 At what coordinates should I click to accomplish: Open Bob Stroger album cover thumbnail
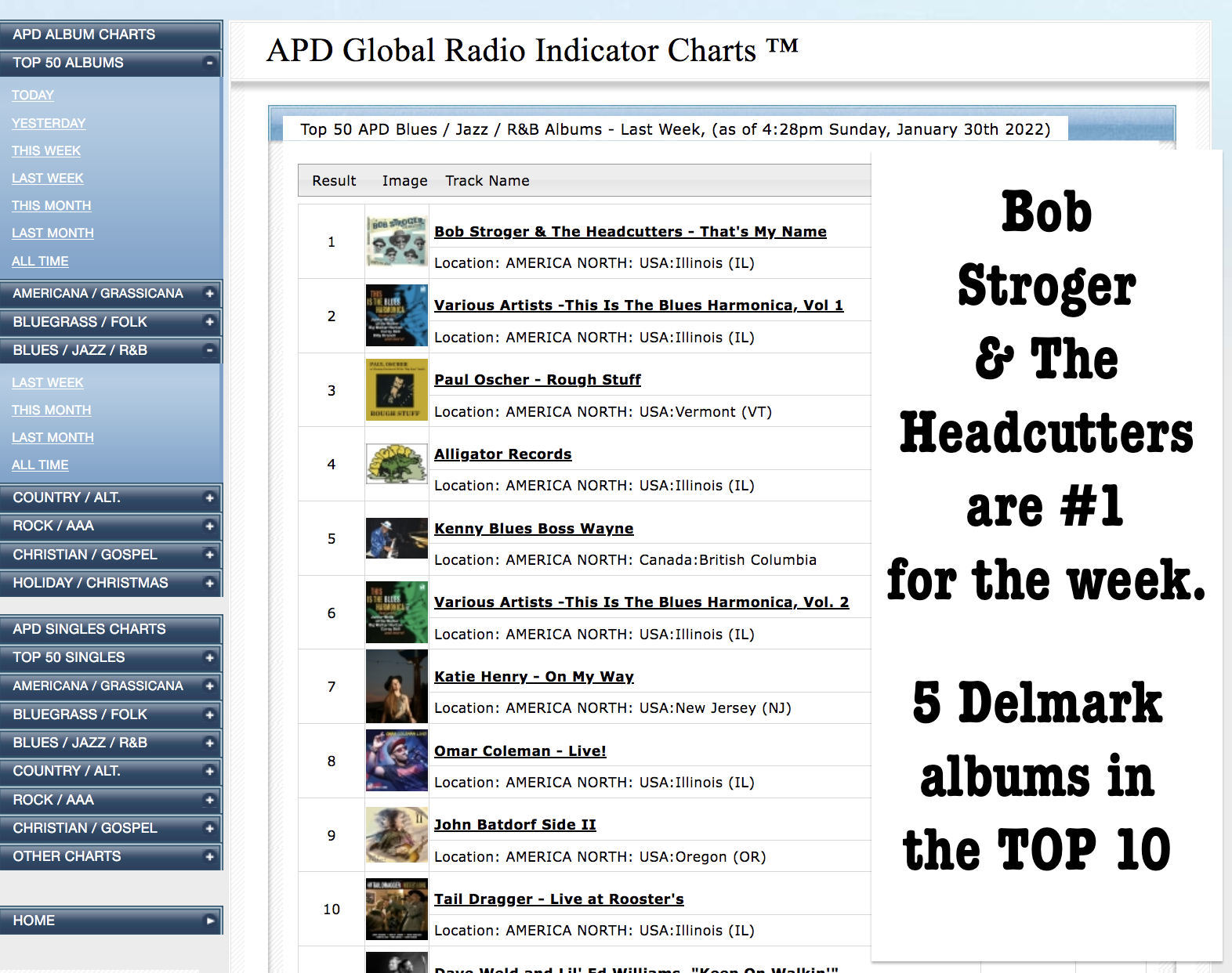[397, 241]
